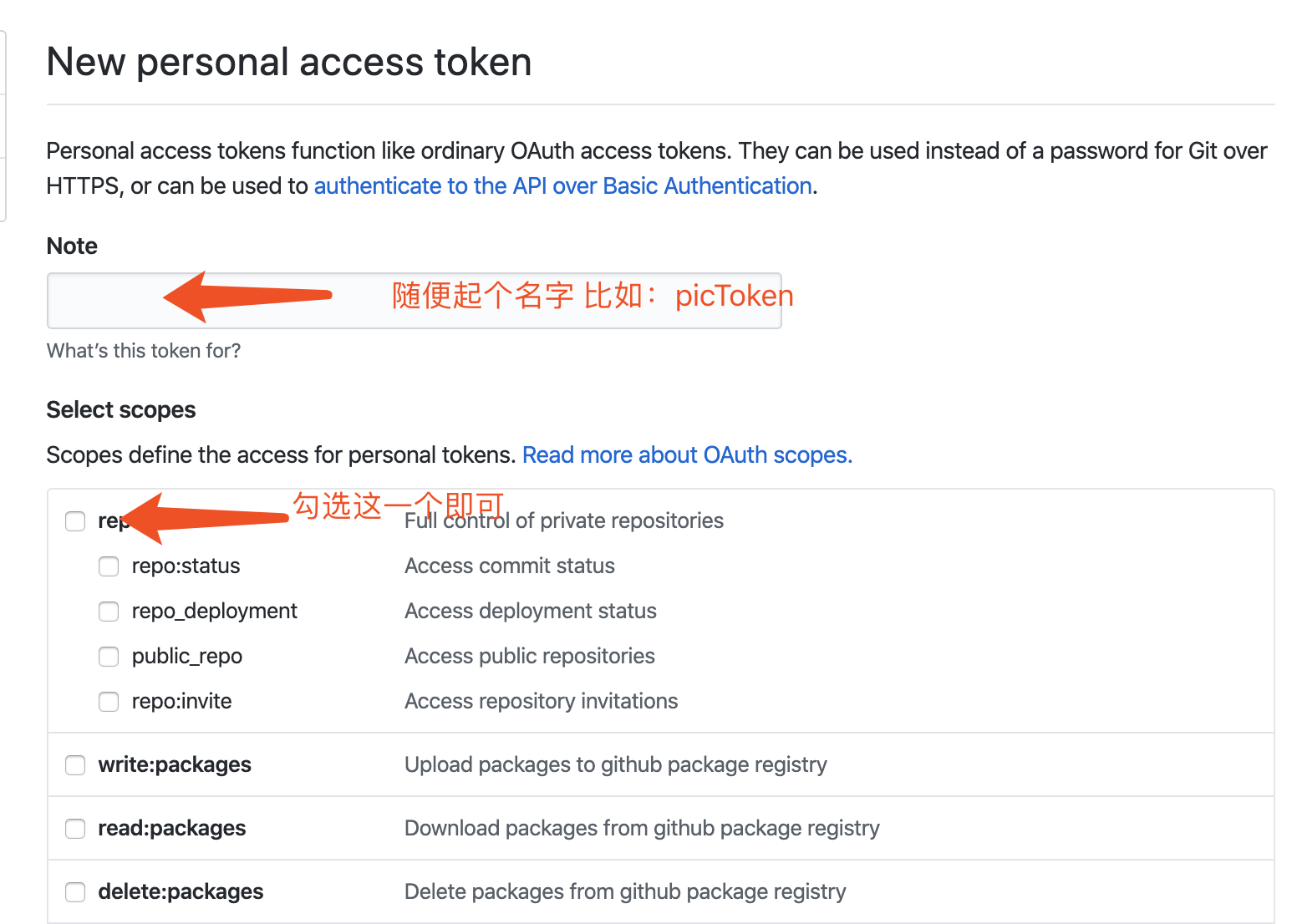Select the public_repo checkbox
The height and width of the screenshot is (924, 1292).
click(x=109, y=657)
